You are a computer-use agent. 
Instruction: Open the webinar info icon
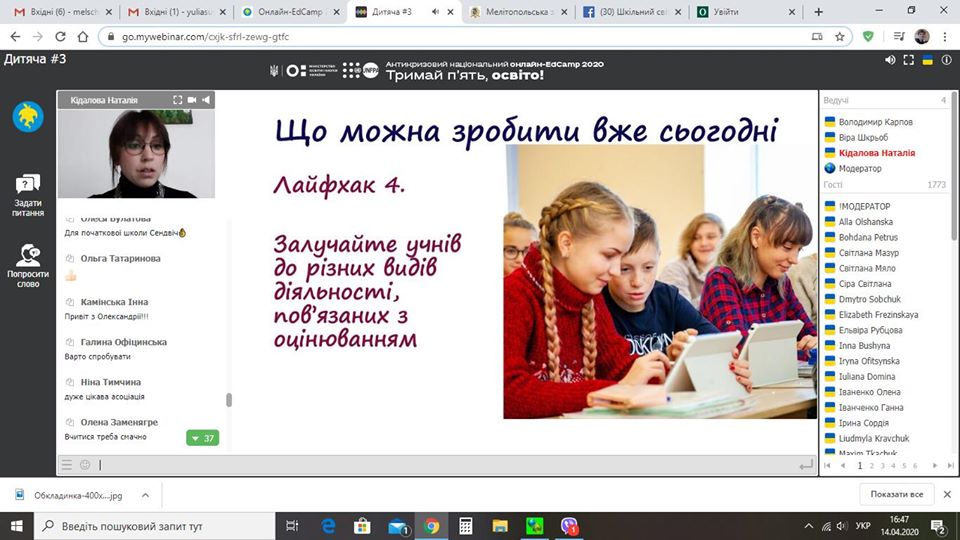(945, 60)
